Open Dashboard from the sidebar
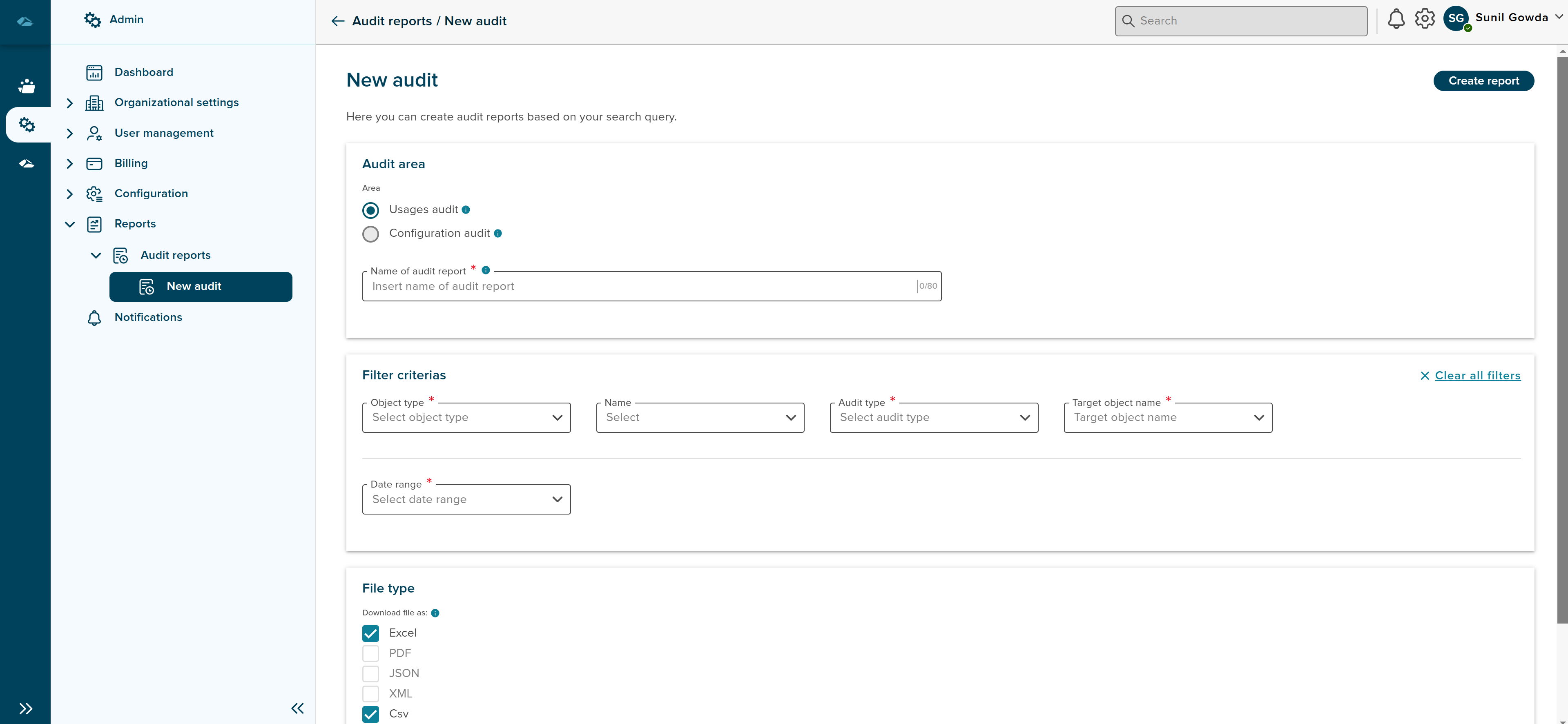This screenshot has height=724, width=1568. pos(144,72)
